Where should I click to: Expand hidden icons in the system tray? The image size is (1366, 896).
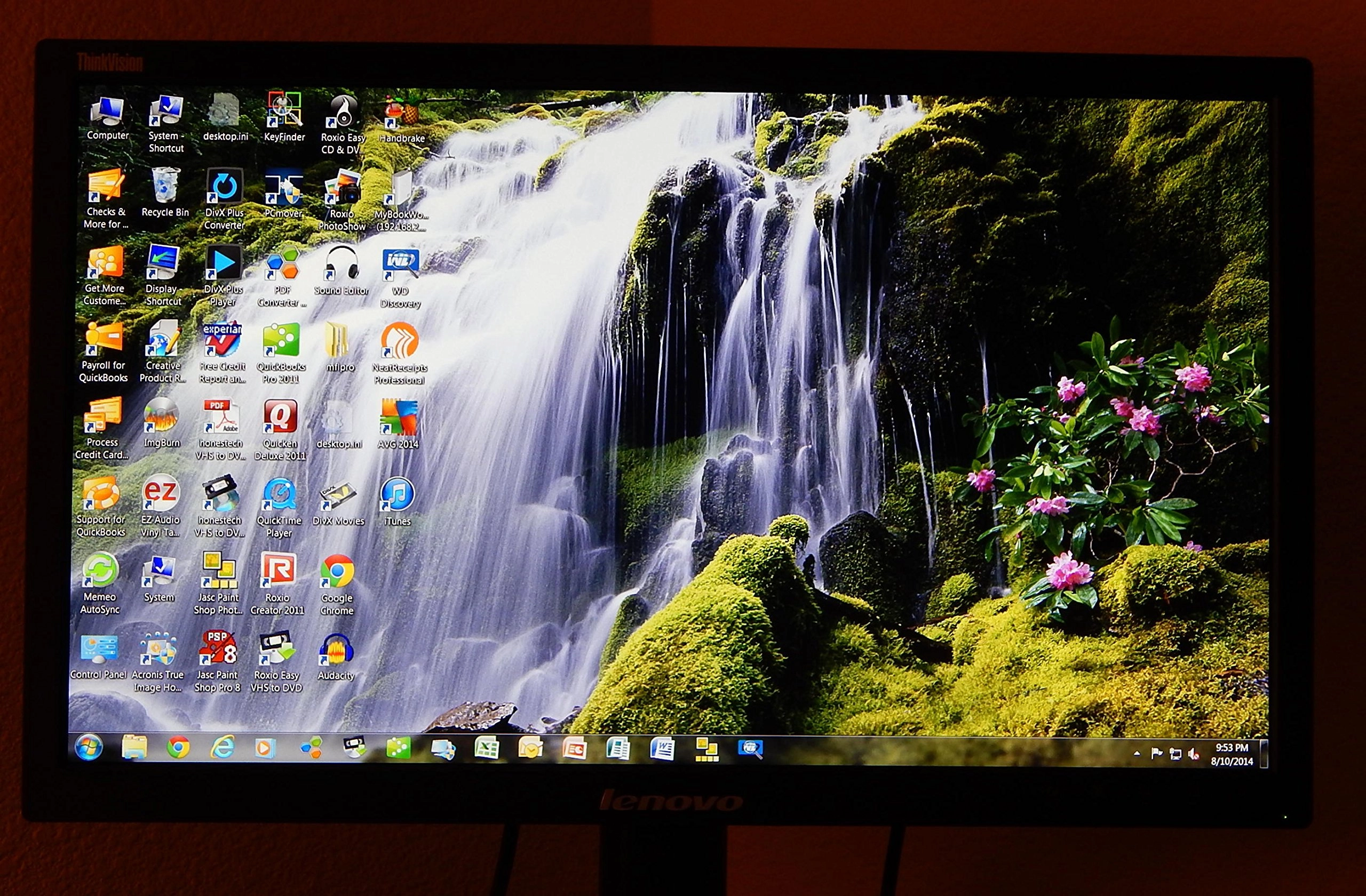(x=1138, y=754)
